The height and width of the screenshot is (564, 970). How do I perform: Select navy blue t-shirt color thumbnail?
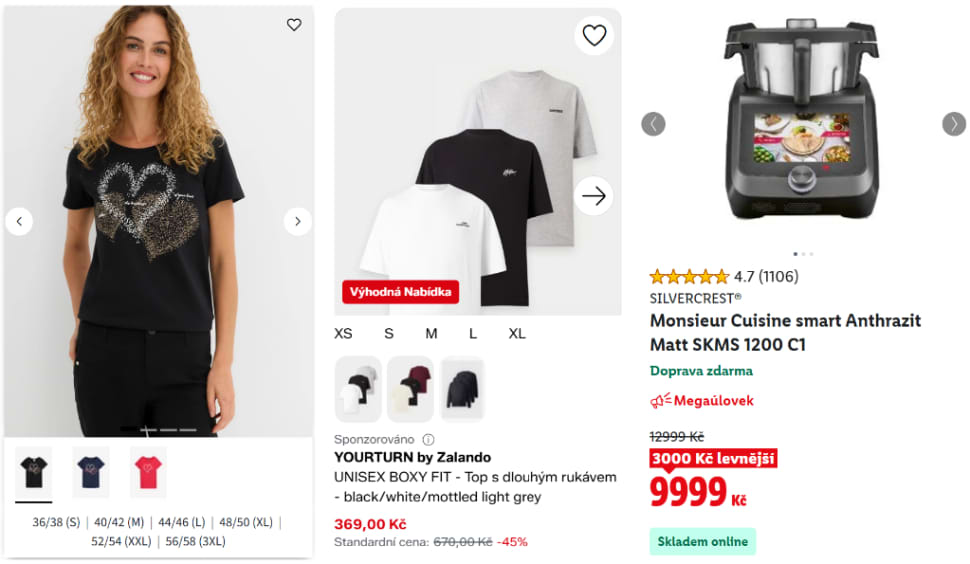pyautogui.click(x=91, y=472)
